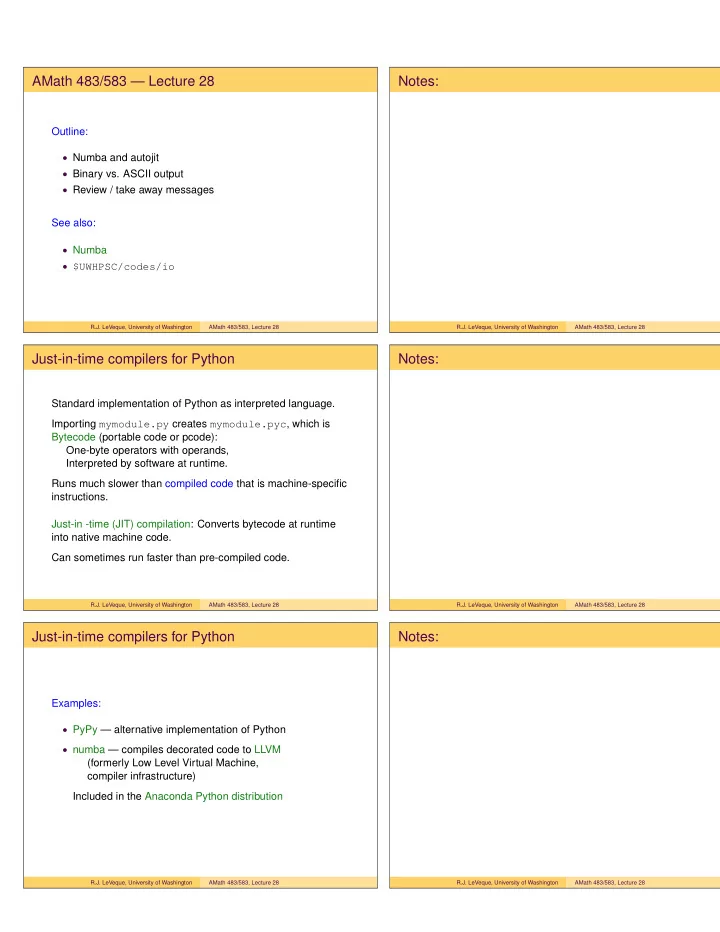Click the code text 'mymodule.pyc'
Image resolution: width=720 pixels, height=932 pixels.
coord(249,424)
